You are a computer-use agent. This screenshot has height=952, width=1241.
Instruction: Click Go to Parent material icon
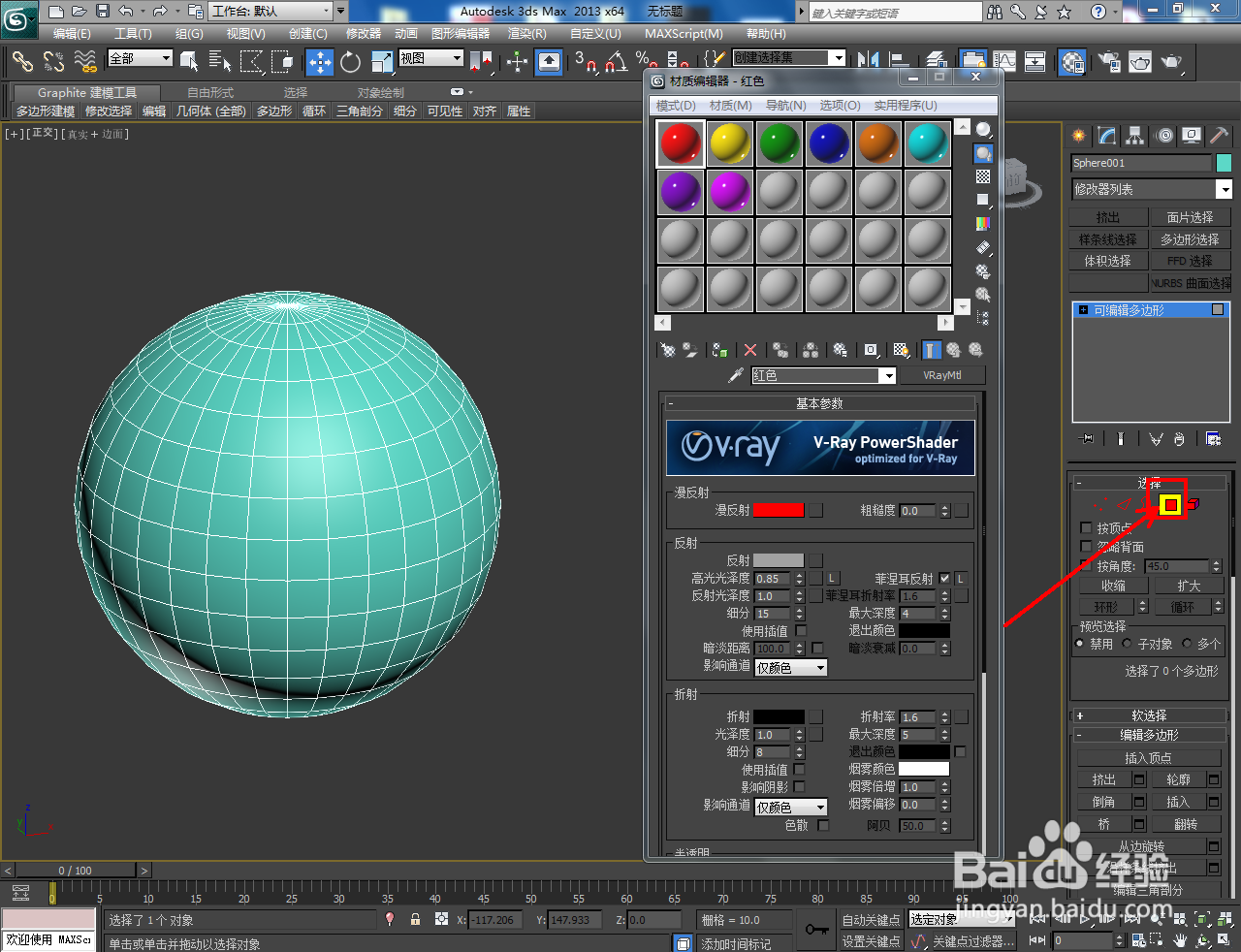(x=953, y=350)
